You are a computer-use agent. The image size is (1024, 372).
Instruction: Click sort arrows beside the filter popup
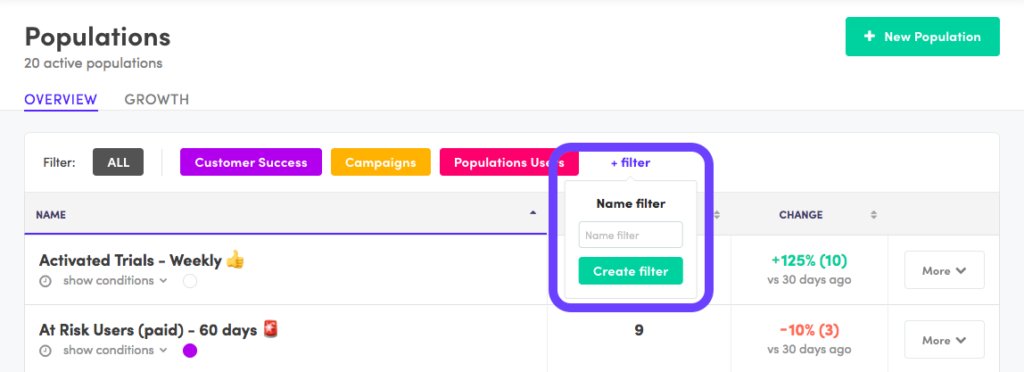tap(716, 215)
